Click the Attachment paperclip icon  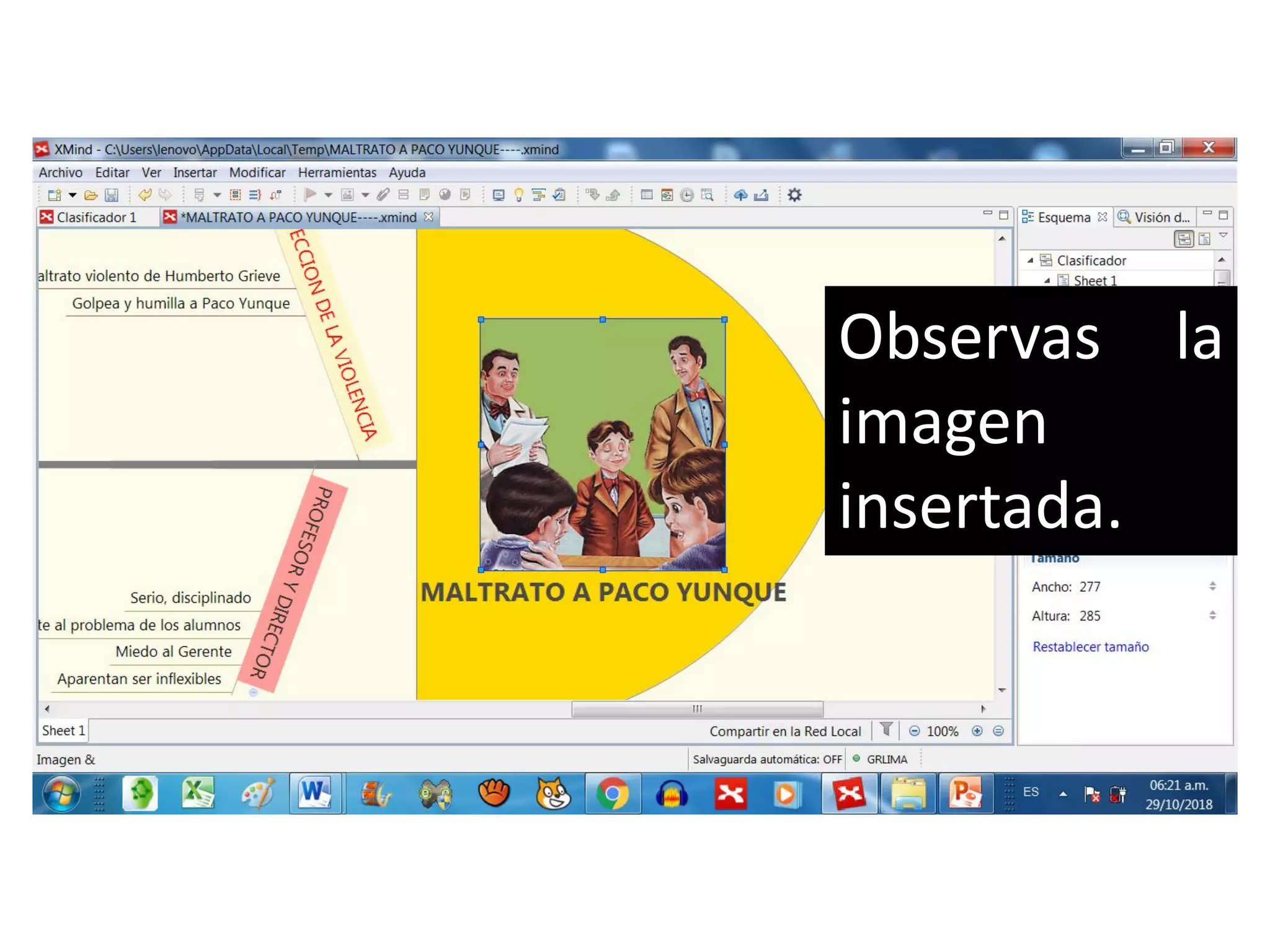point(383,195)
